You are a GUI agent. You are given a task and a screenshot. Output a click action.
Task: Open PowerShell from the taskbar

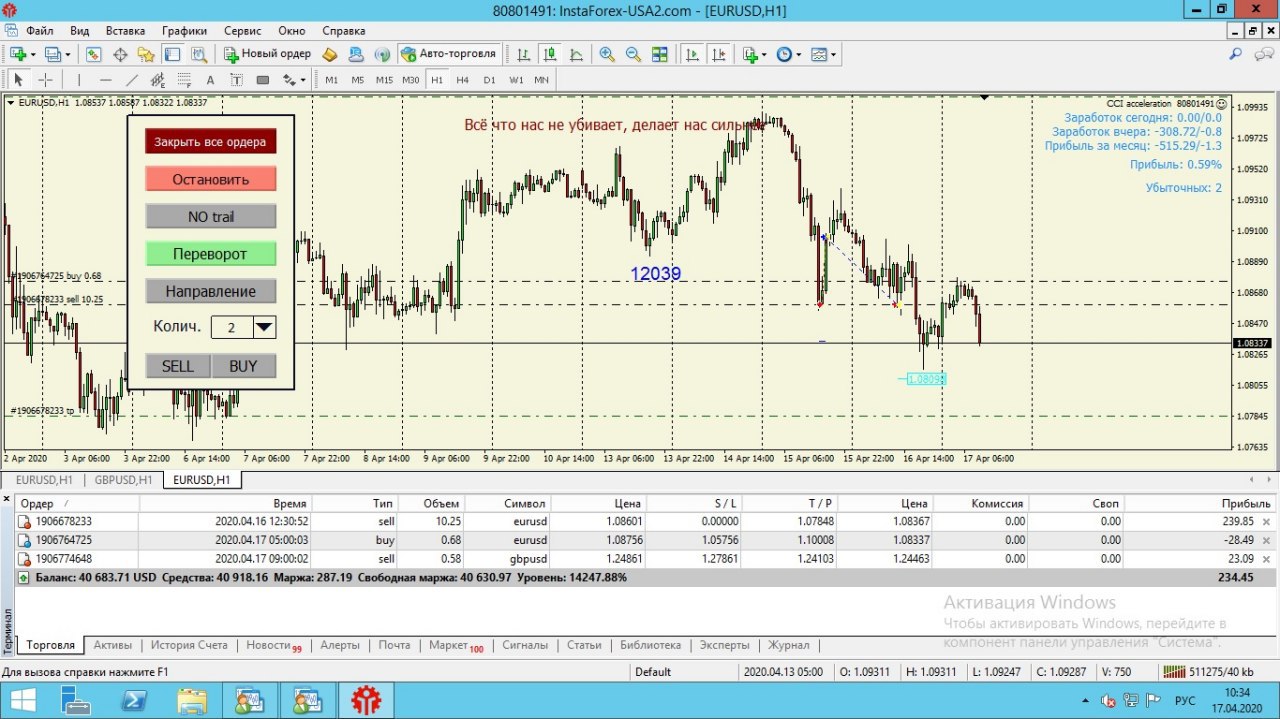[x=134, y=701]
